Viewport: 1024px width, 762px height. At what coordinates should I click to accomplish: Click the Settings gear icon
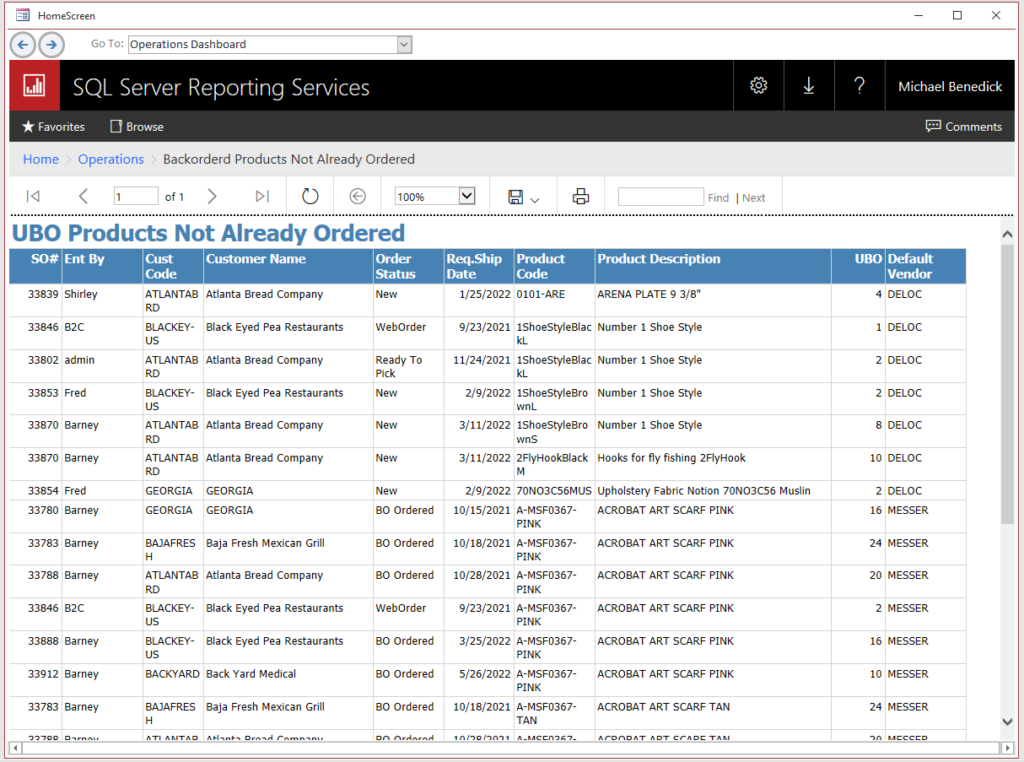[x=758, y=86]
